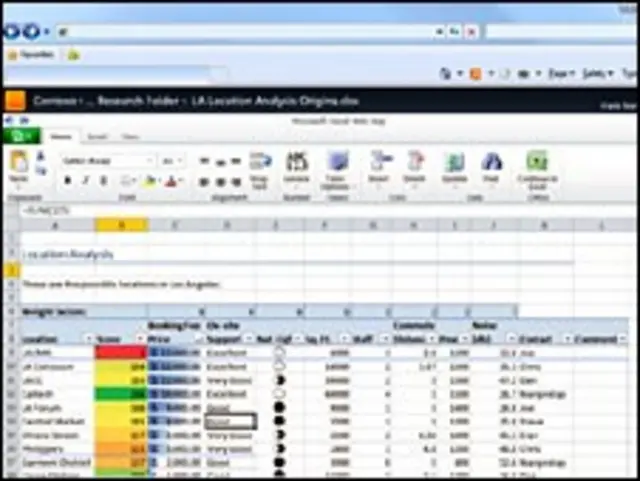The height and width of the screenshot is (481, 640).
Task: Open the Score column filter dropdown
Action: 140,339
